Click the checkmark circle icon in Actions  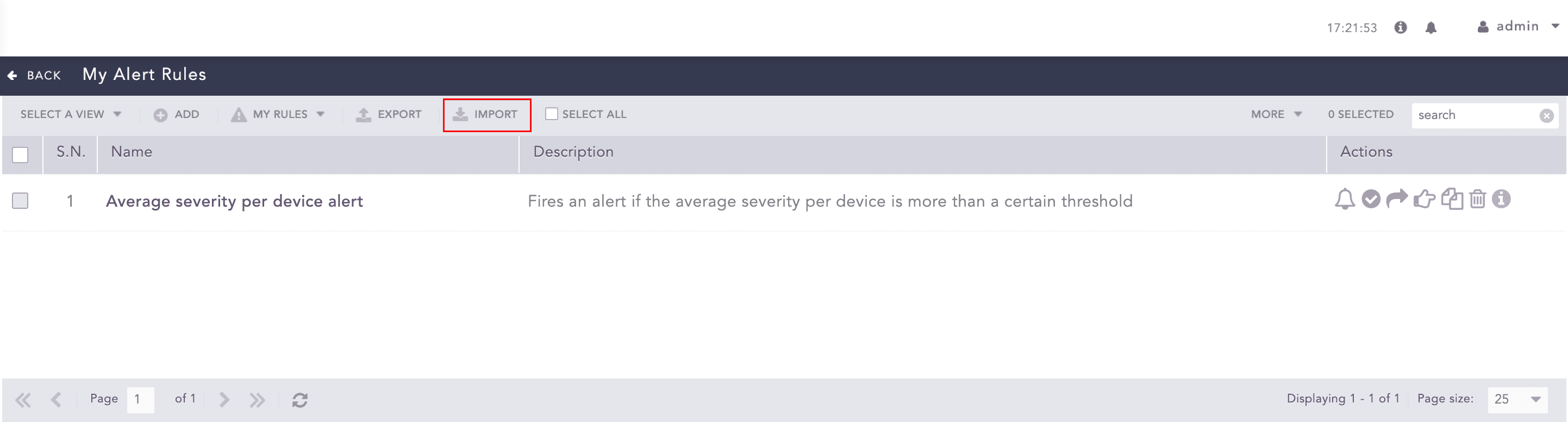(x=1371, y=199)
